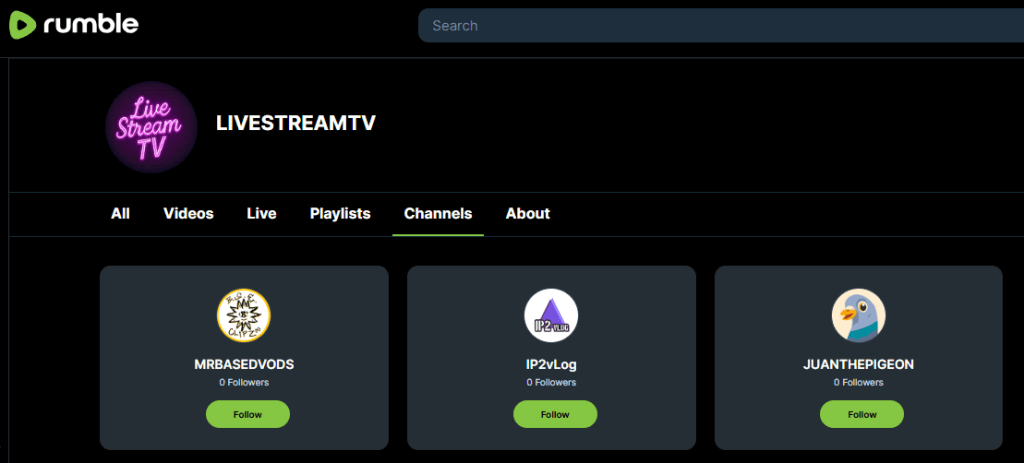The height and width of the screenshot is (463, 1024).
Task: Click the MRBASEDVODS channel name
Action: (x=244, y=365)
